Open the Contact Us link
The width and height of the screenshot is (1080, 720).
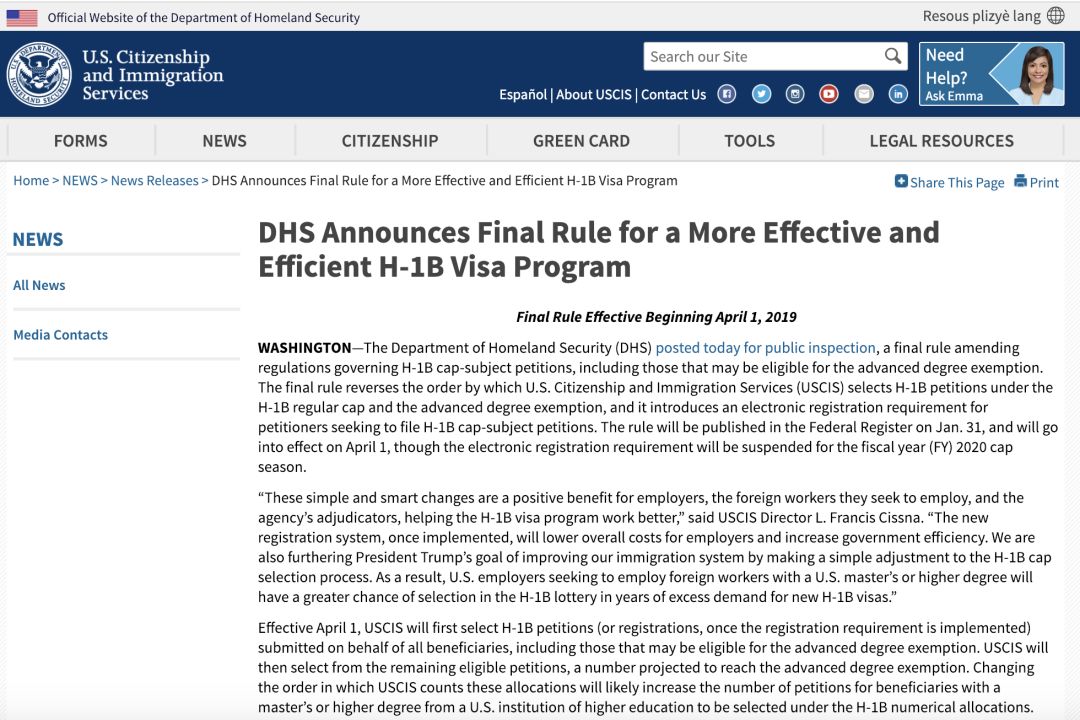point(674,94)
